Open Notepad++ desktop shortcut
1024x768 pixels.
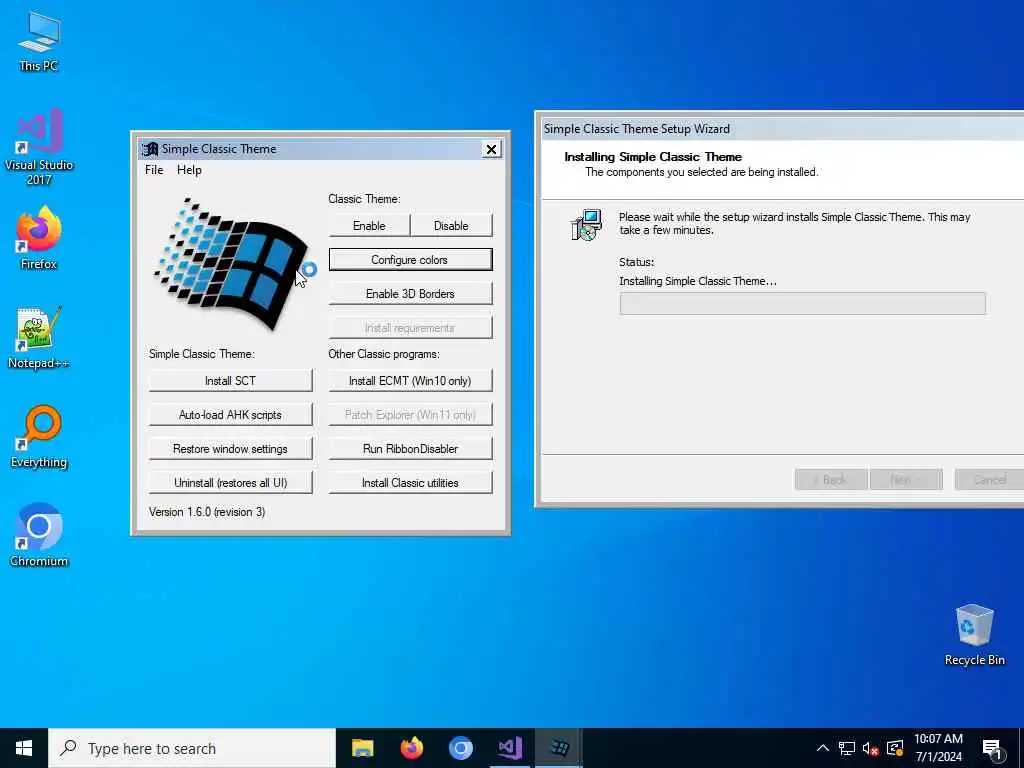[x=39, y=338]
